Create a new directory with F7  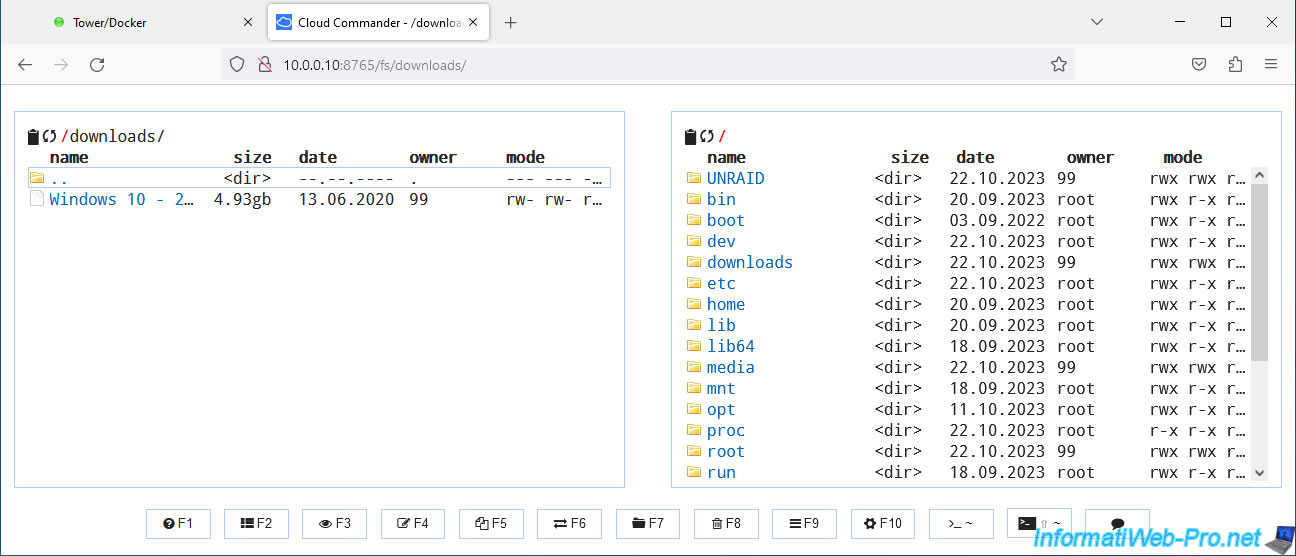647,523
